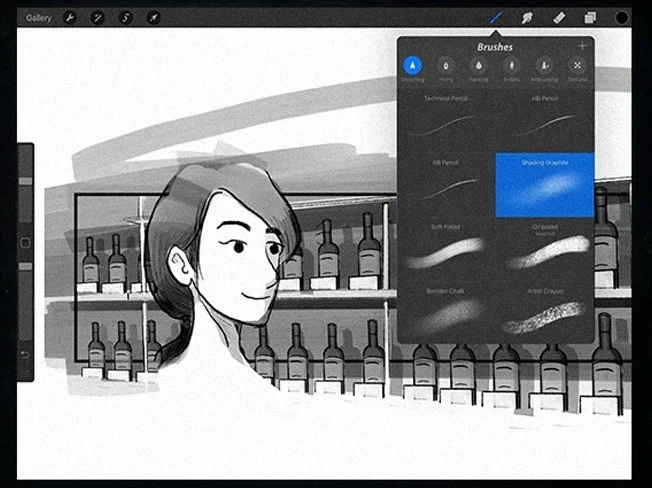This screenshot has width=652, height=488.
Task: Click the brush size slider handle
Action: coord(26,181)
